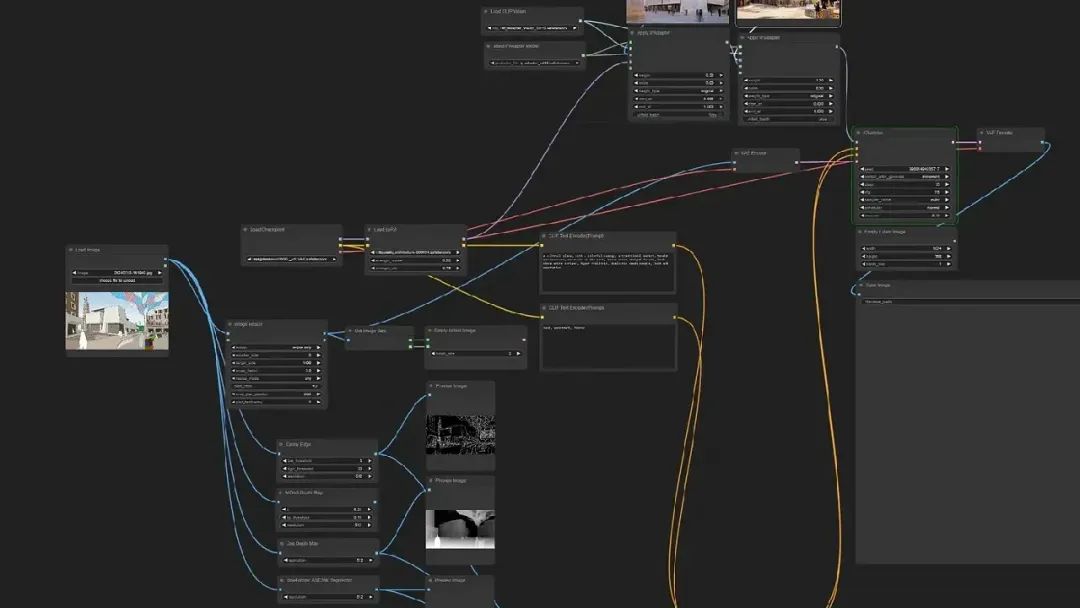Collapse the Load IPAdapter Model node dot
This screenshot has width=1080, height=608.
point(488,47)
